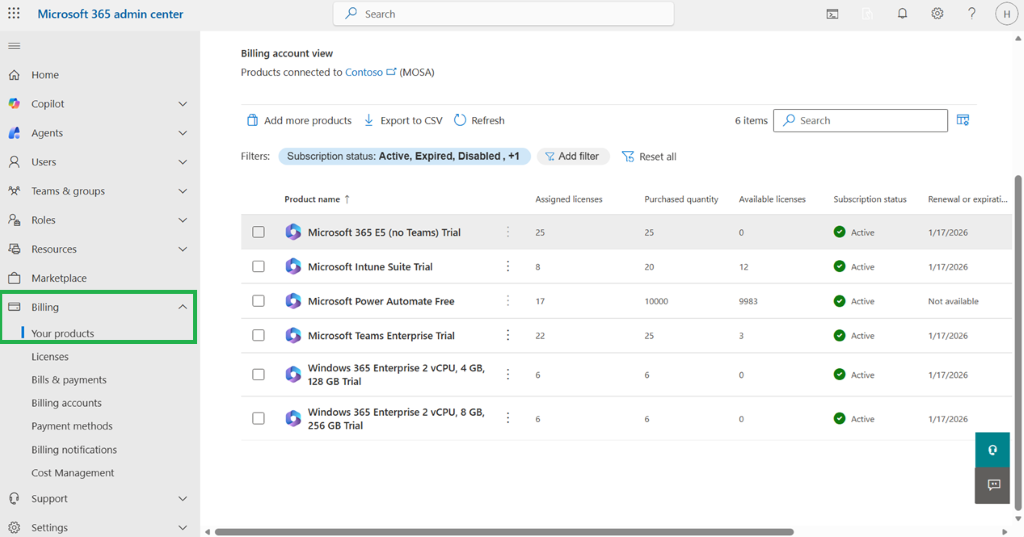
Task: Click the help question mark icon
Action: point(971,14)
